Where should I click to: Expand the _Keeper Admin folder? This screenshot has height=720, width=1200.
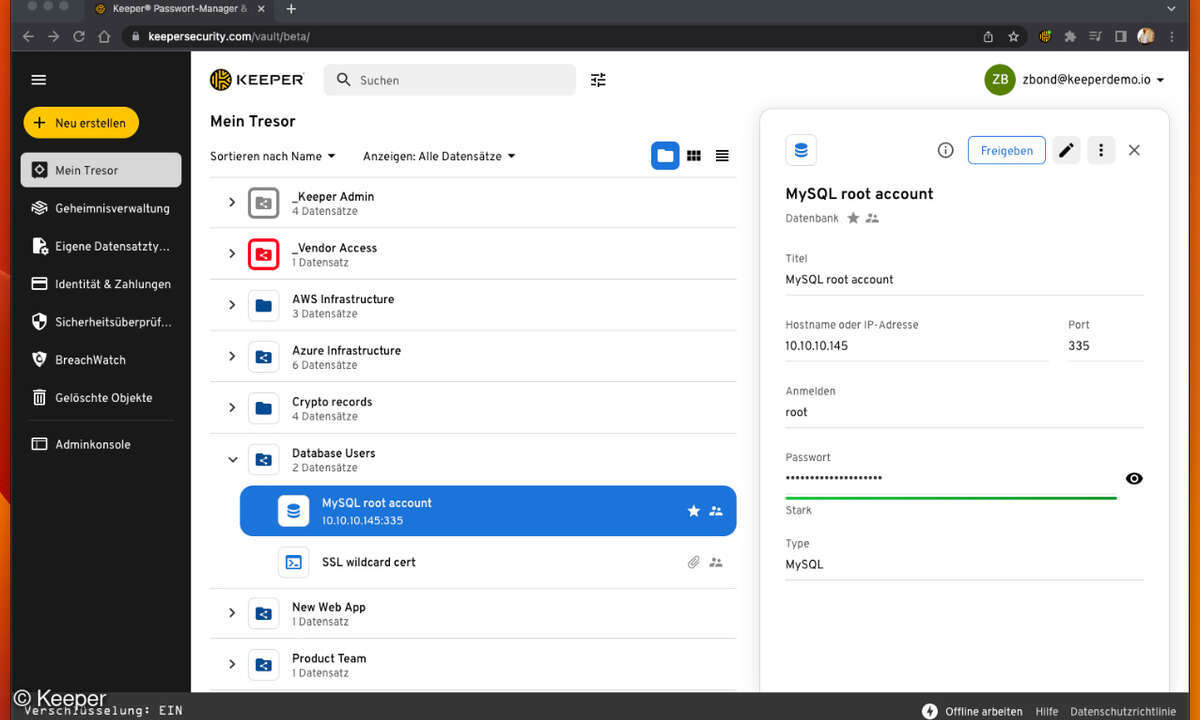coord(232,203)
